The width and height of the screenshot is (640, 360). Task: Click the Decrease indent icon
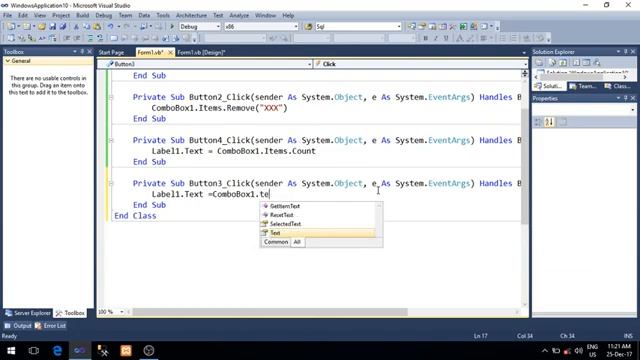point(66,38)
